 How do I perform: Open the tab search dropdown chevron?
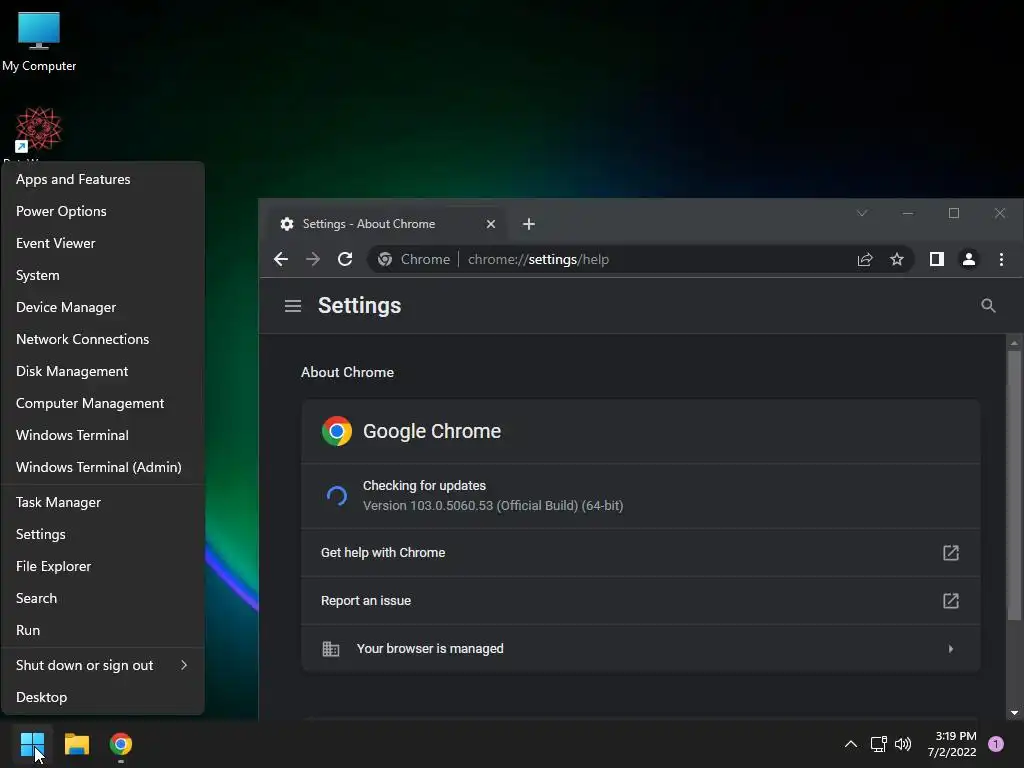click(862, 214)
